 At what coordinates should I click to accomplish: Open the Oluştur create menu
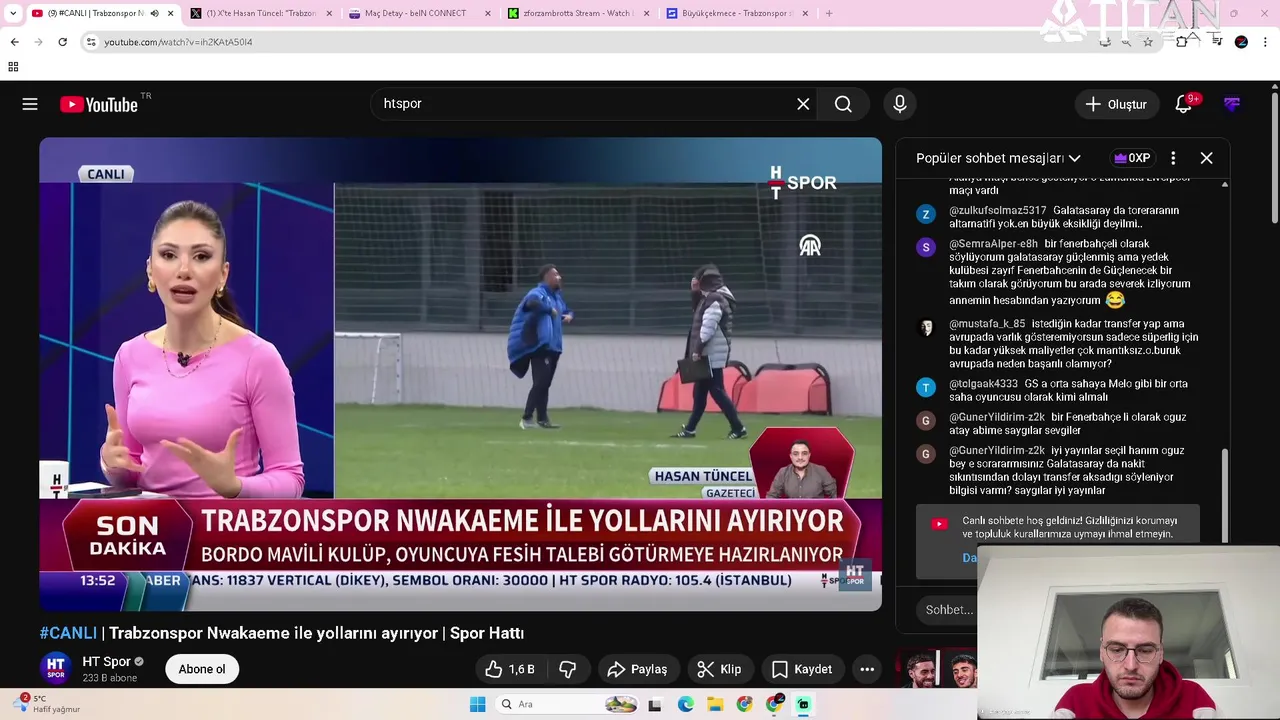[1116, 104]
